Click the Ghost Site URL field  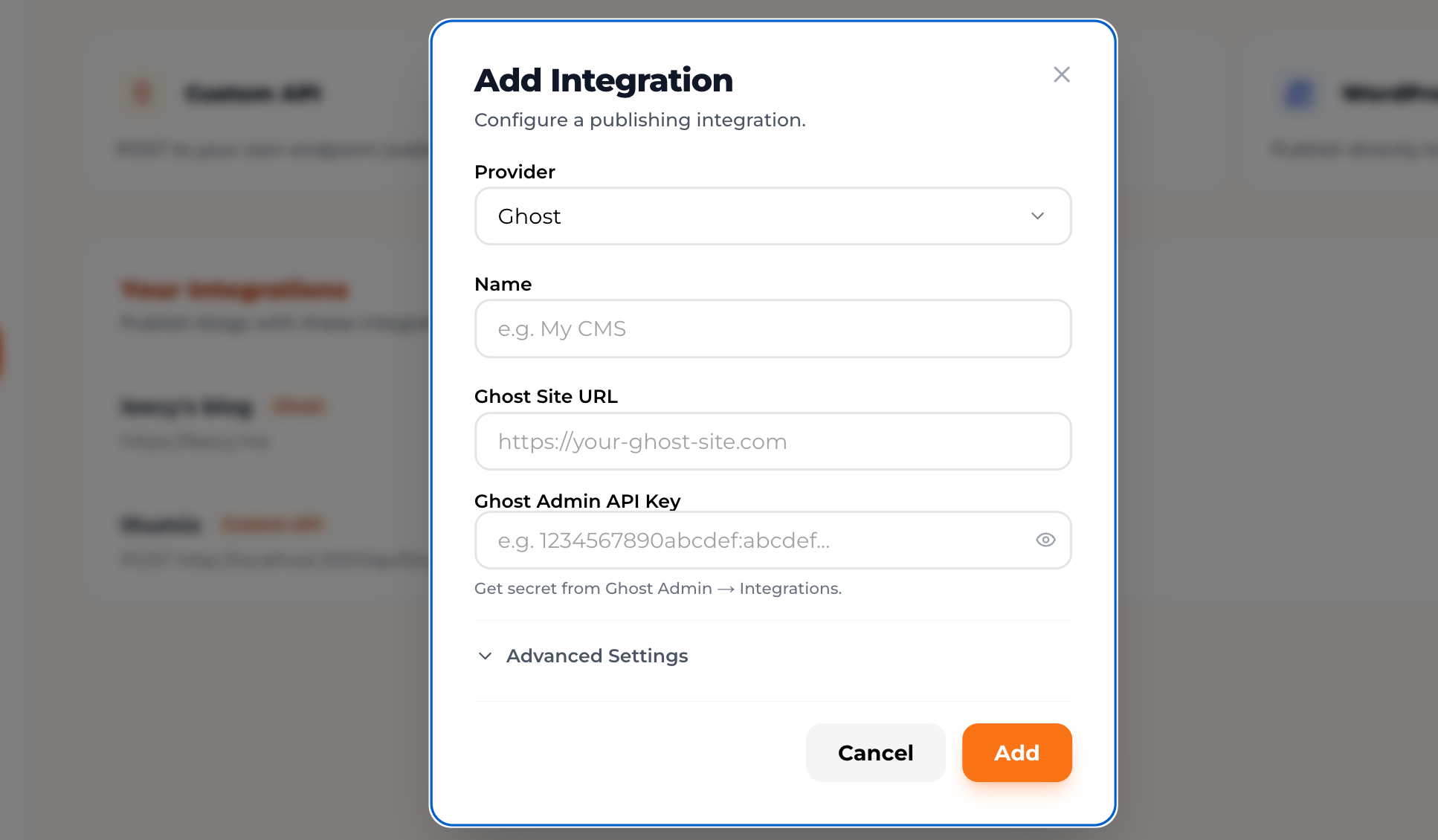coord(772,442)
